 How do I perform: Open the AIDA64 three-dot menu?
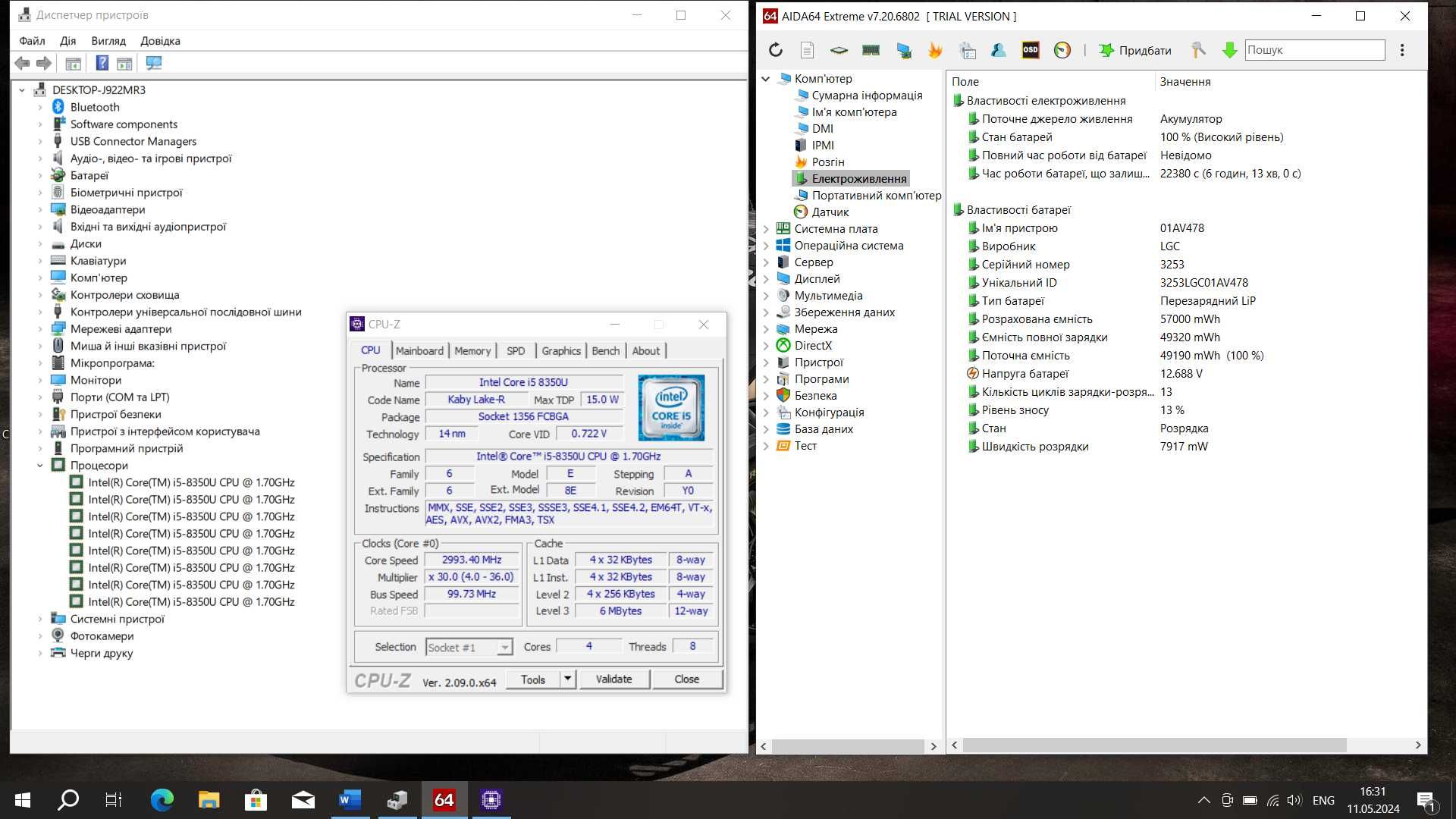(x=1402, y=50)
